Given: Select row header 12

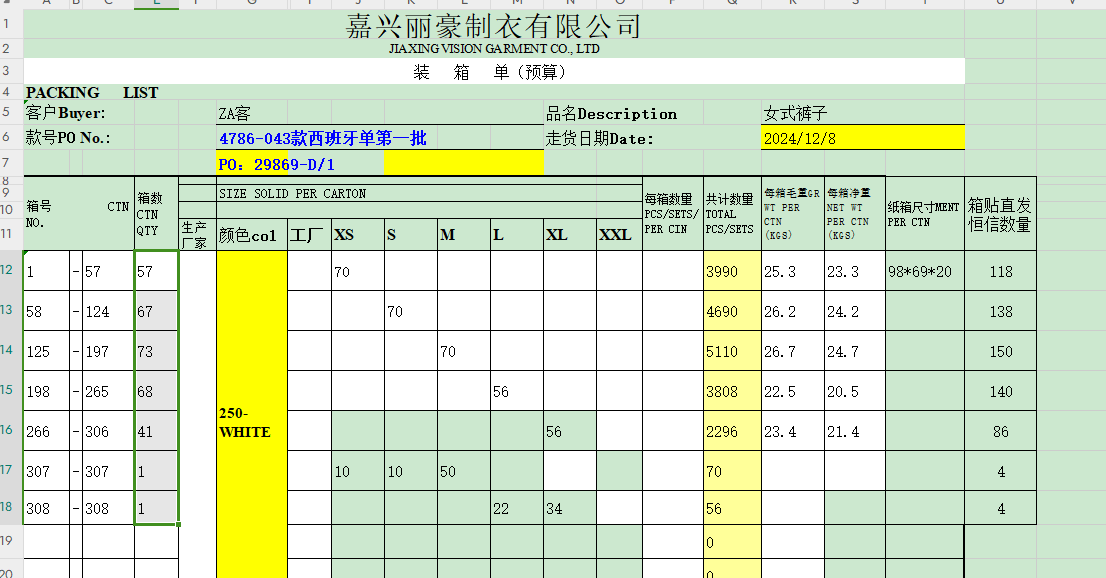Looking at the screenshot, I should pos(10,270).
